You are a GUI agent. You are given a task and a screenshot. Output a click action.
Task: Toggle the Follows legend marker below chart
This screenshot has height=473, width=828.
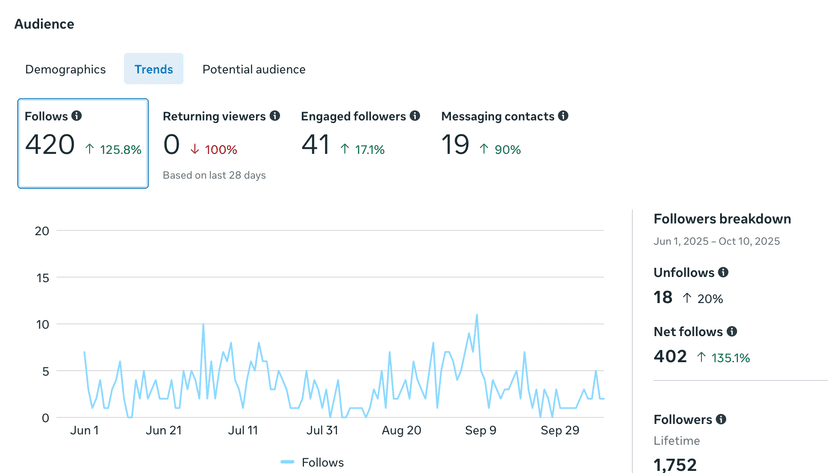pos(287,462)
